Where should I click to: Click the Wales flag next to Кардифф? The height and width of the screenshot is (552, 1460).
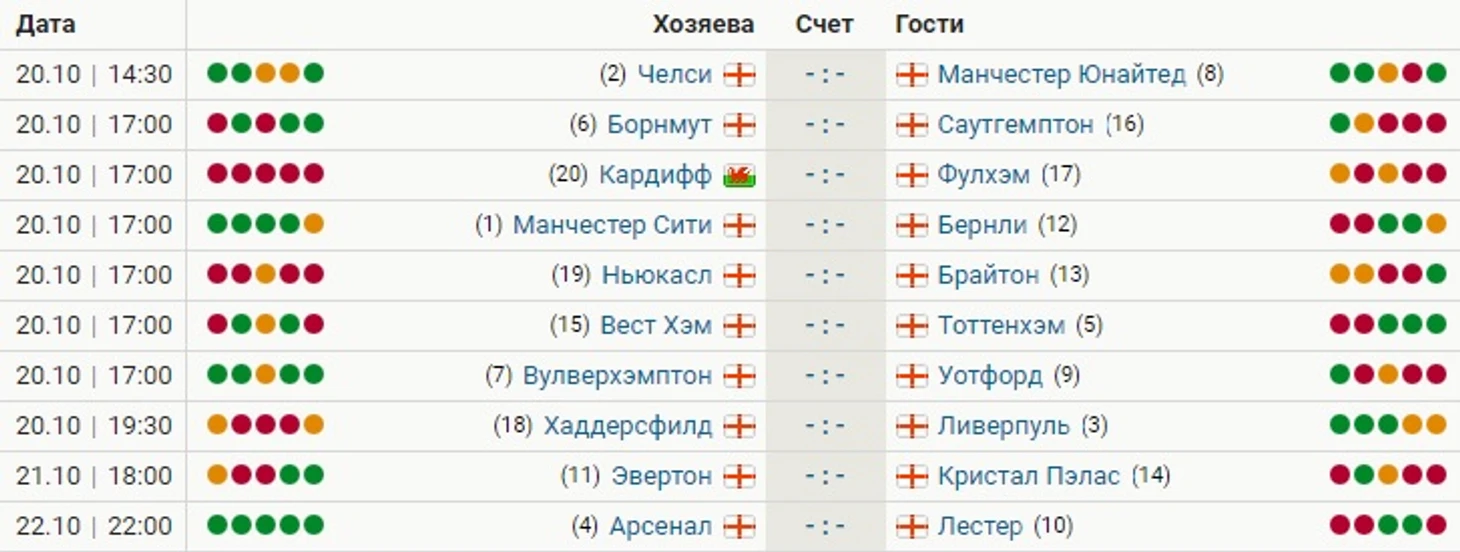(x=739, y=175)
